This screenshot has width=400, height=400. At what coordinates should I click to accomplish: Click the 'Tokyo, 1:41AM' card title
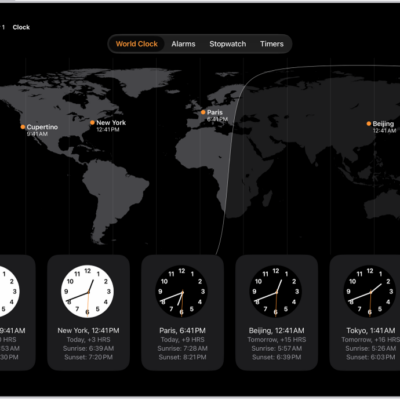point(371,331)
